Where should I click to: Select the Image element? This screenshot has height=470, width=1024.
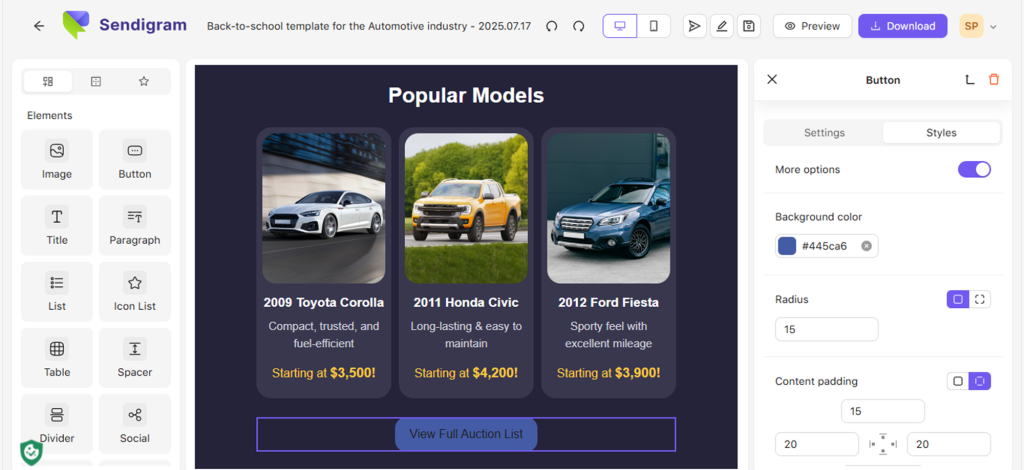tap(57, 159)
